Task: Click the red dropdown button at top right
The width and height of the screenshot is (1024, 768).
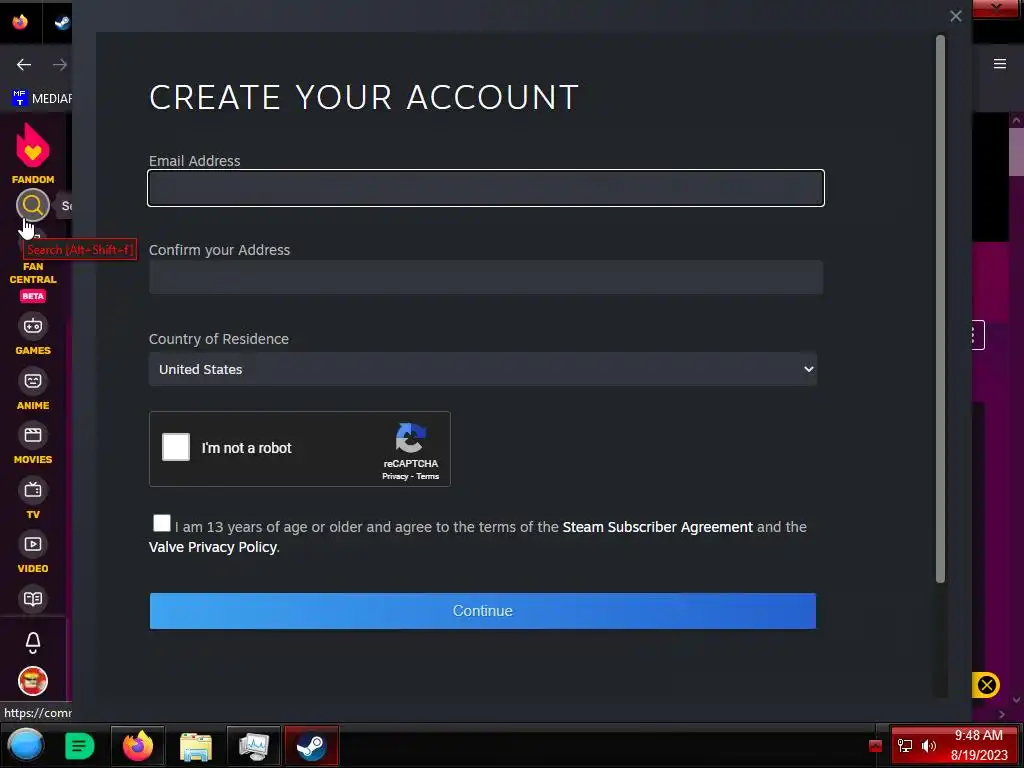Action: (x=996, y=8)
